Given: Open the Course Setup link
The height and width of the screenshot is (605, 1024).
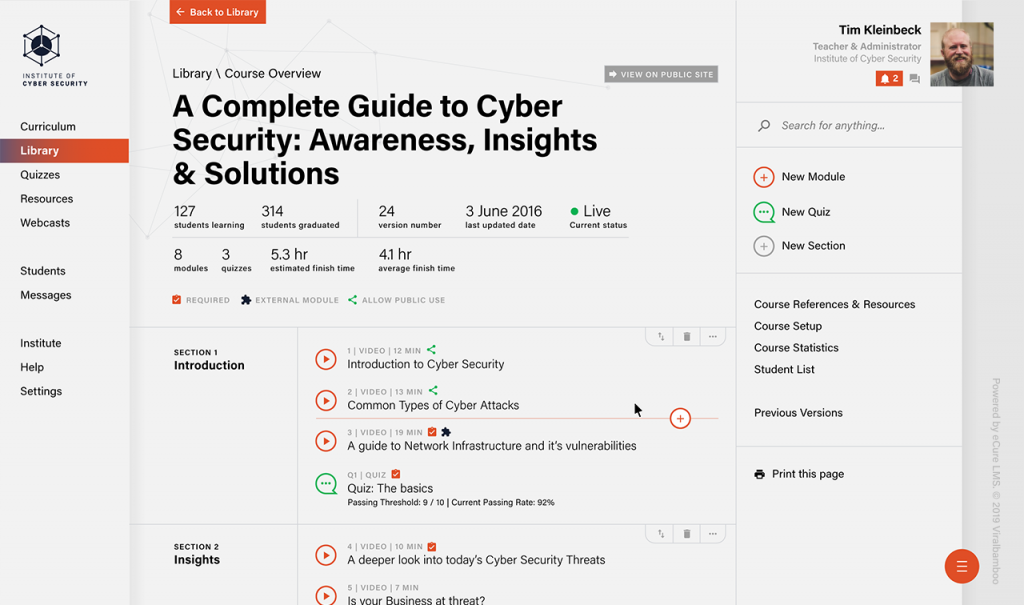Looking at the screenshot, I should coord(788,326).
